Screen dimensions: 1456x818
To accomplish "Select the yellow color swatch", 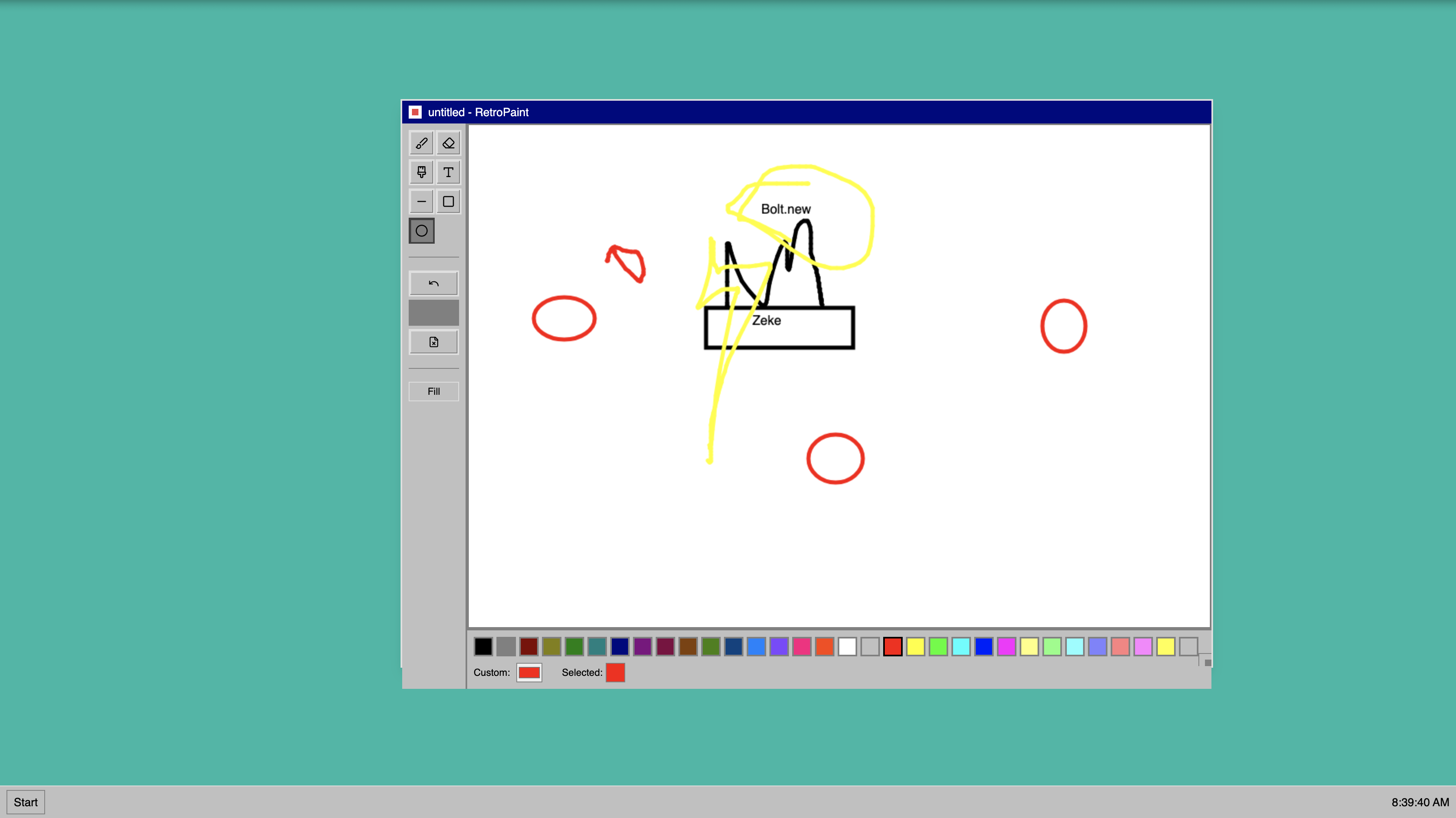I will pos(915,647).
